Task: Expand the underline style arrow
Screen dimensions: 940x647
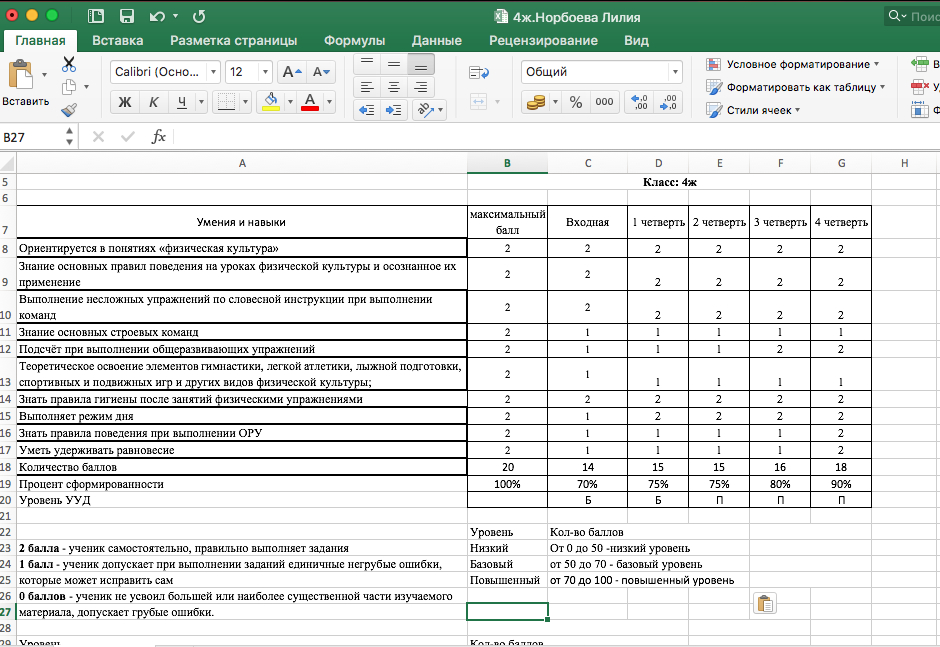Action: 201,103
